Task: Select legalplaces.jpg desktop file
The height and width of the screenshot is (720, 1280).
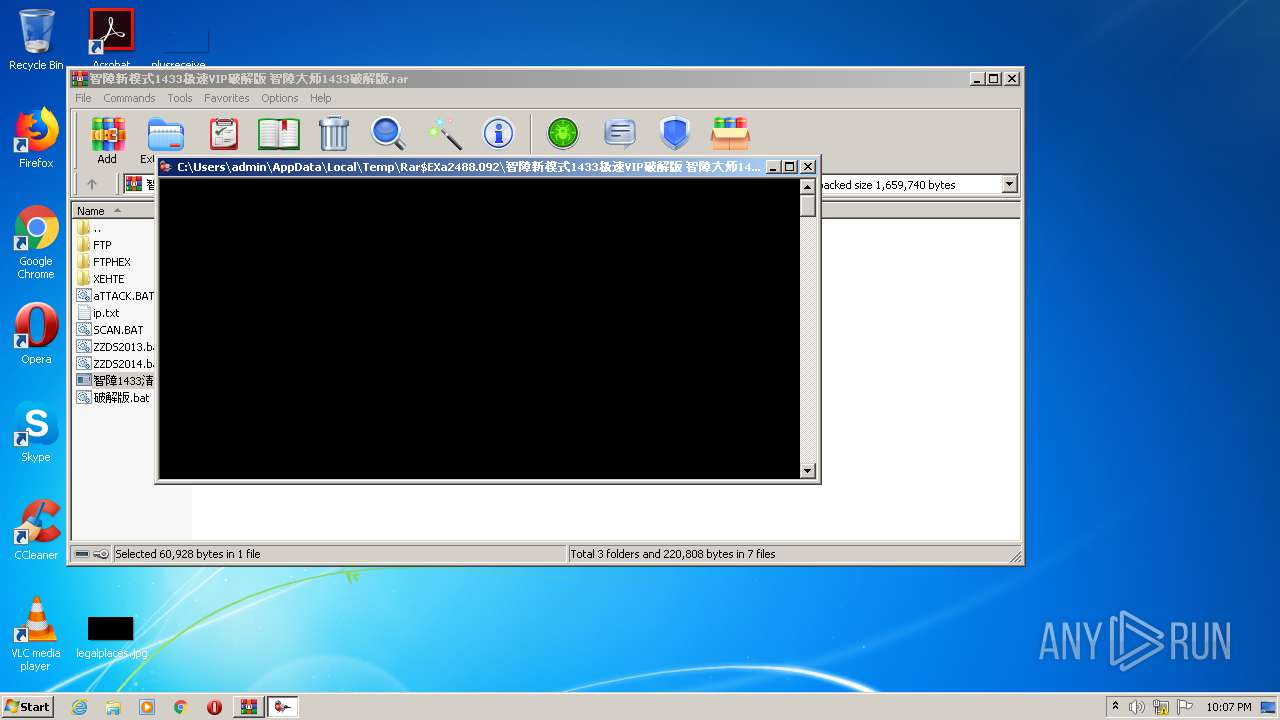Action: click(111, 638)
